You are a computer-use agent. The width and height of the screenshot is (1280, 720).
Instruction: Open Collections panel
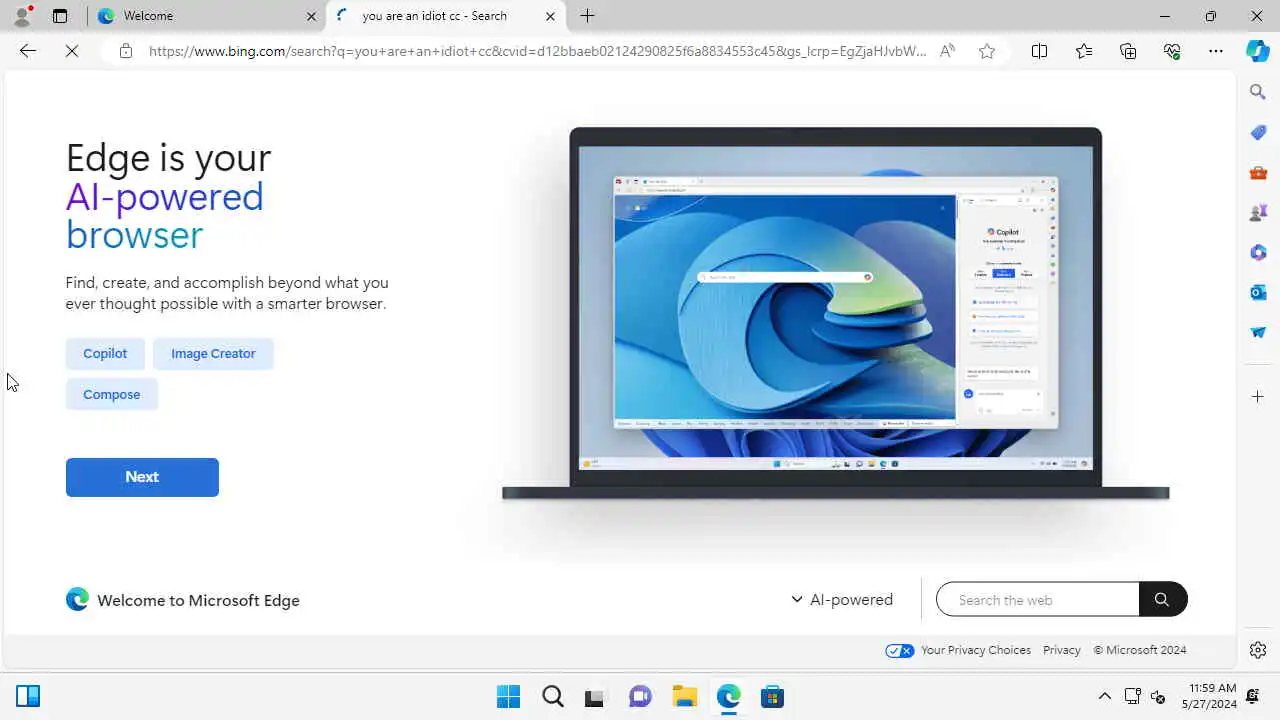point(1128,51)
